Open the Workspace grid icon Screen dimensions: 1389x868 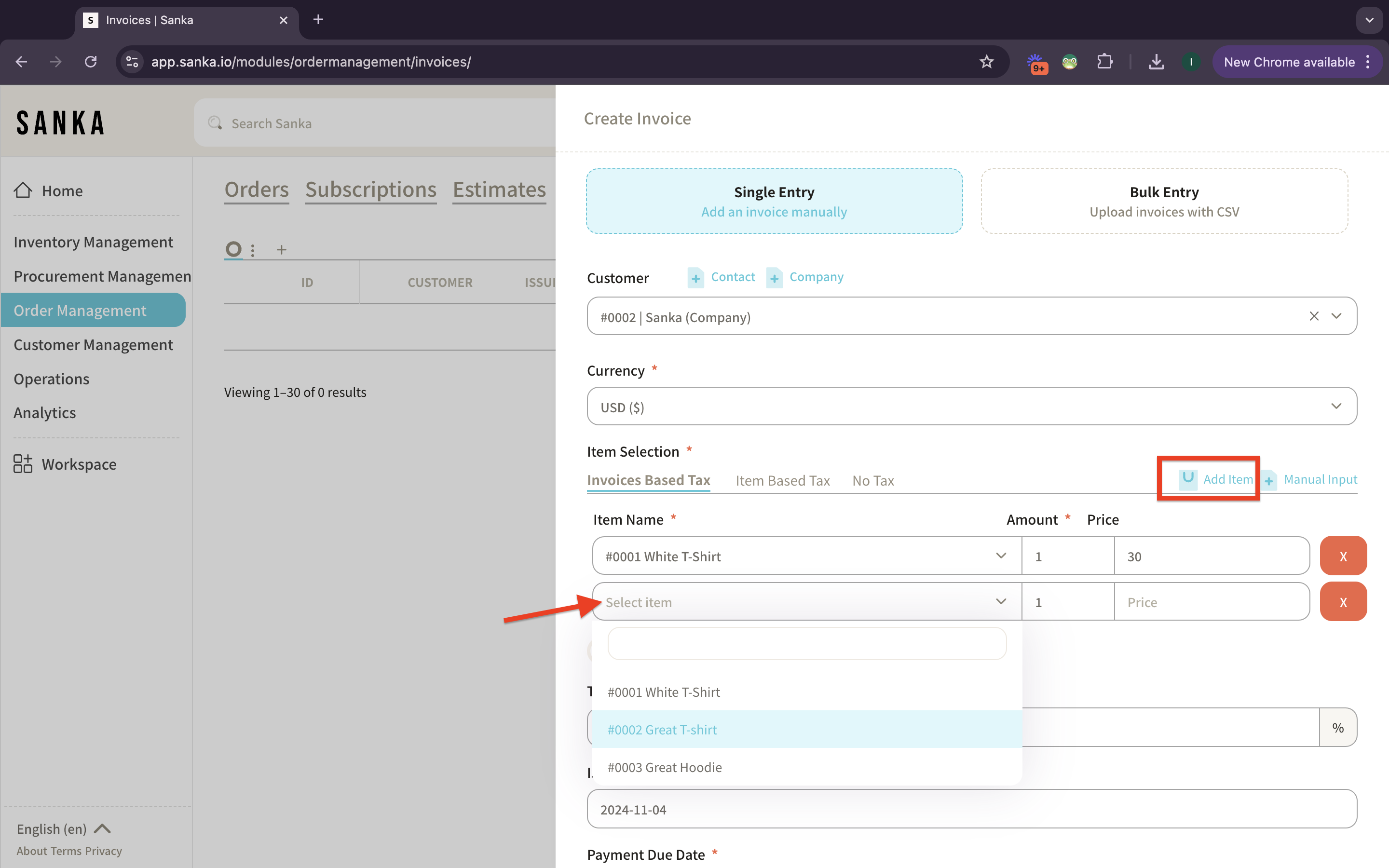point(23,464)
